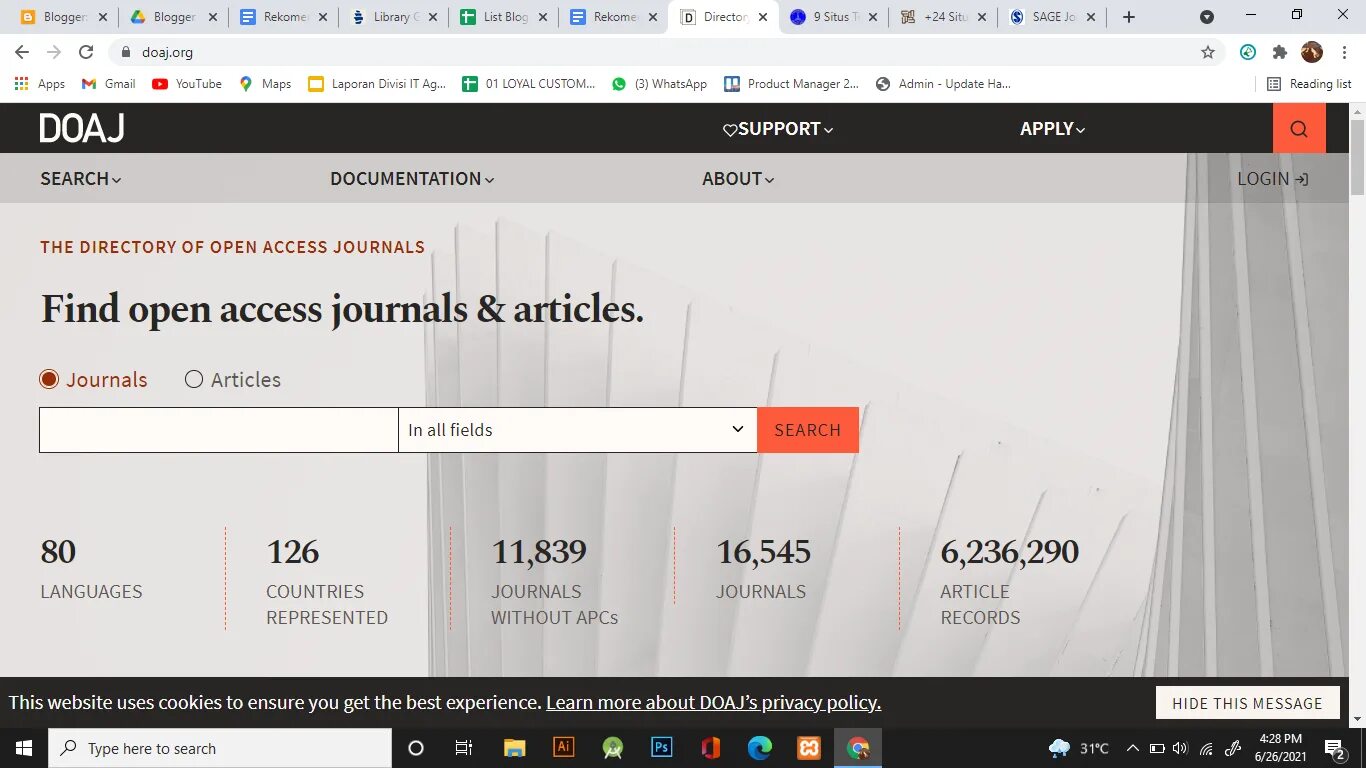Open the Windows Start menu
The width and height of the screenshot is (1366, 768).
(24, 748)
